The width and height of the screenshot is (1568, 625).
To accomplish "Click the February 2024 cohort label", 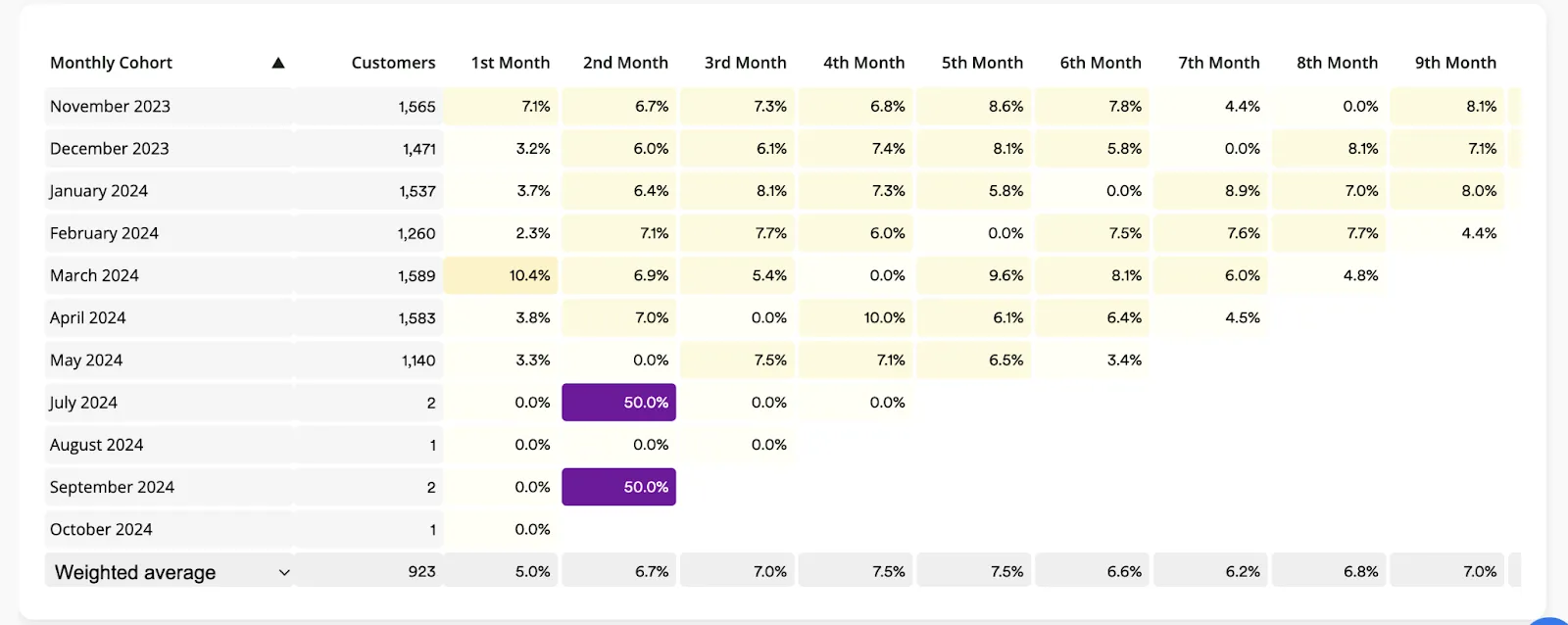I will click(104, 233).
